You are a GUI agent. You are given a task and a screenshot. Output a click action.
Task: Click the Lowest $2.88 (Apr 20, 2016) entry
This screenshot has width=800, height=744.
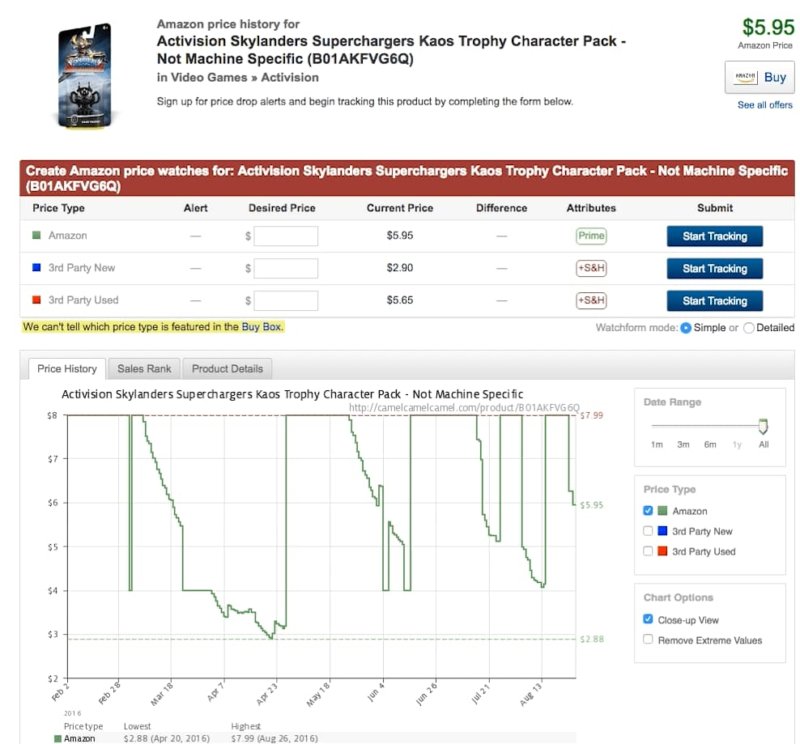[x=166, y=738]
